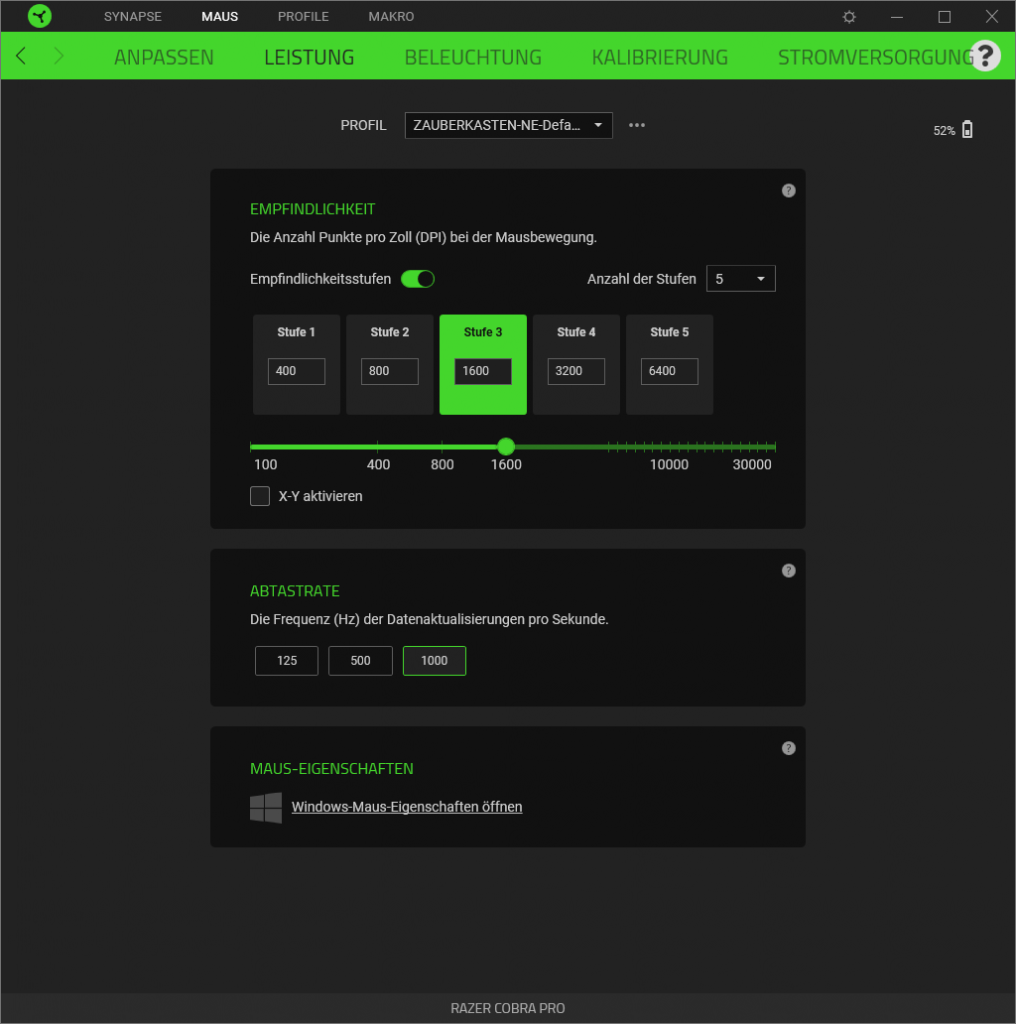Go to LEISTUNG tab
The height and width of the screenshot is (1024, 1016).
[309, 57]
